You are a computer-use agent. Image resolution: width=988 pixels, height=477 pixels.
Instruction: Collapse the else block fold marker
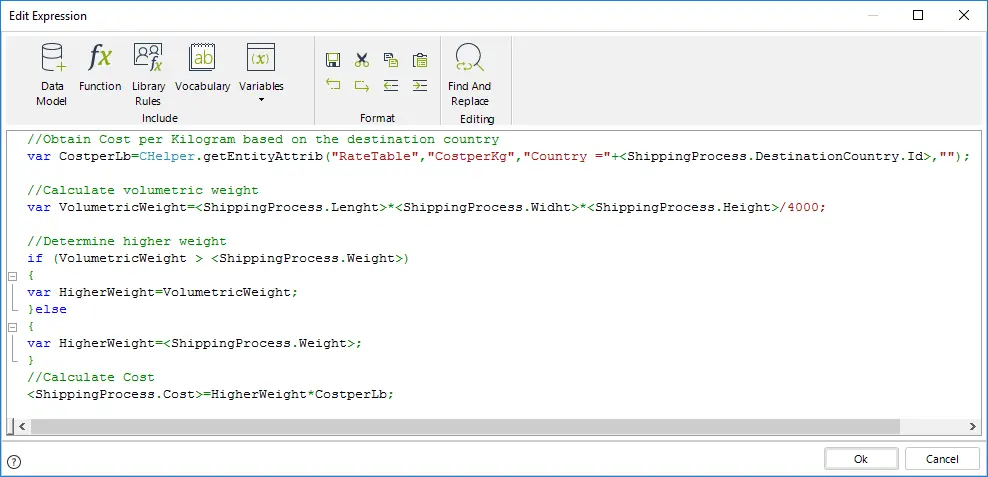(12, 326)
